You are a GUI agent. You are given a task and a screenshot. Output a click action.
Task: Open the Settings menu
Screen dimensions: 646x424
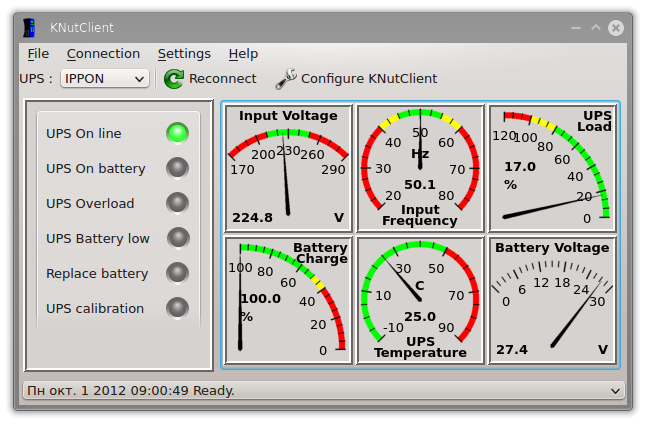coord(184,54)
